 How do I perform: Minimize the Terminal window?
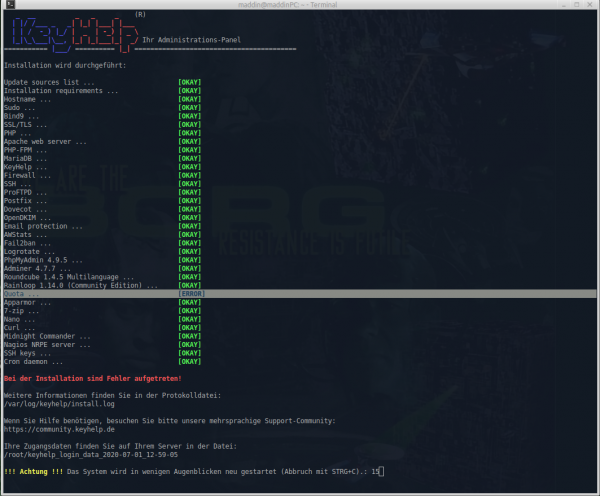coord(564,5)
